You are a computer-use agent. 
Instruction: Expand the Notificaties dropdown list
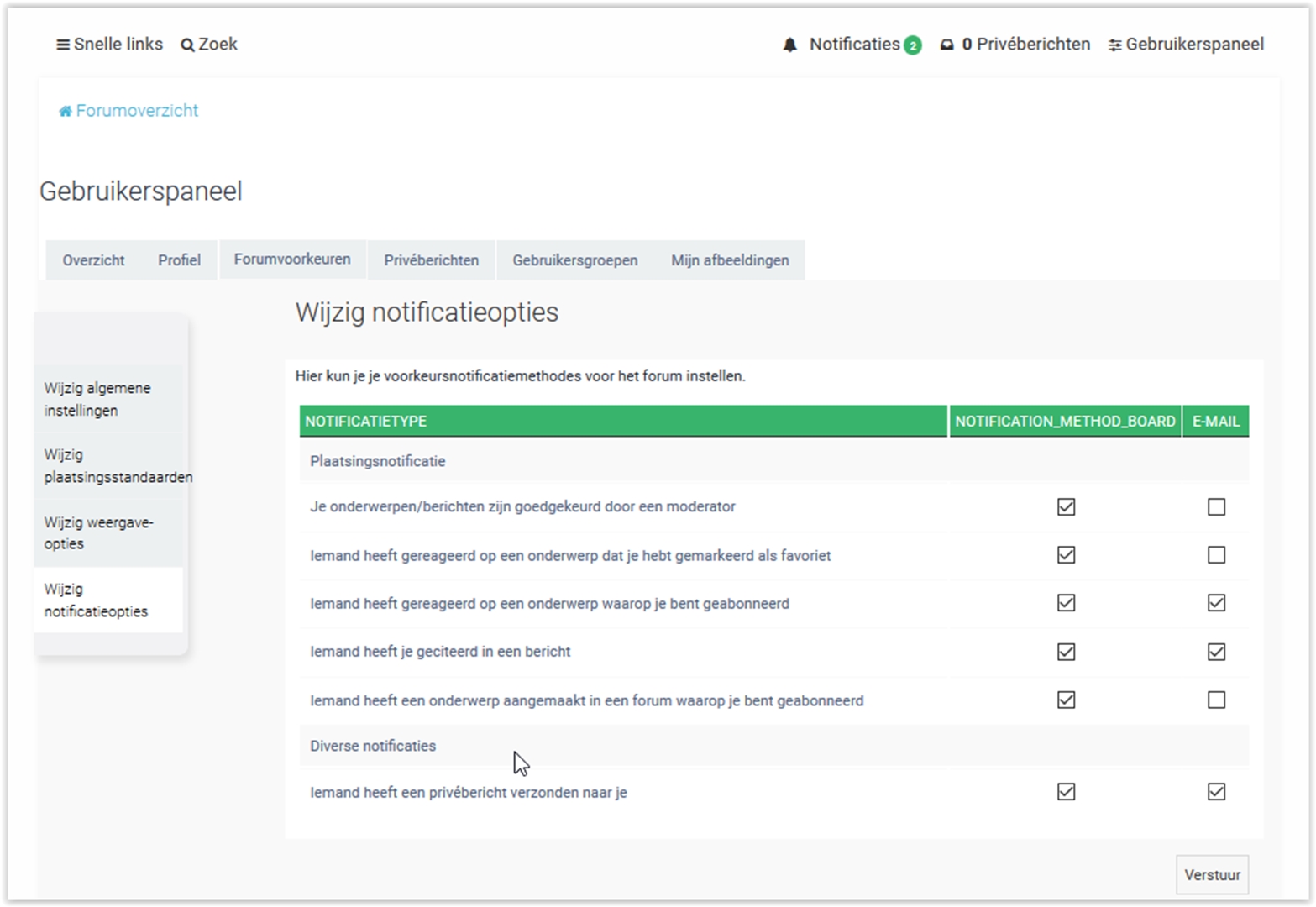click(854, 45)
